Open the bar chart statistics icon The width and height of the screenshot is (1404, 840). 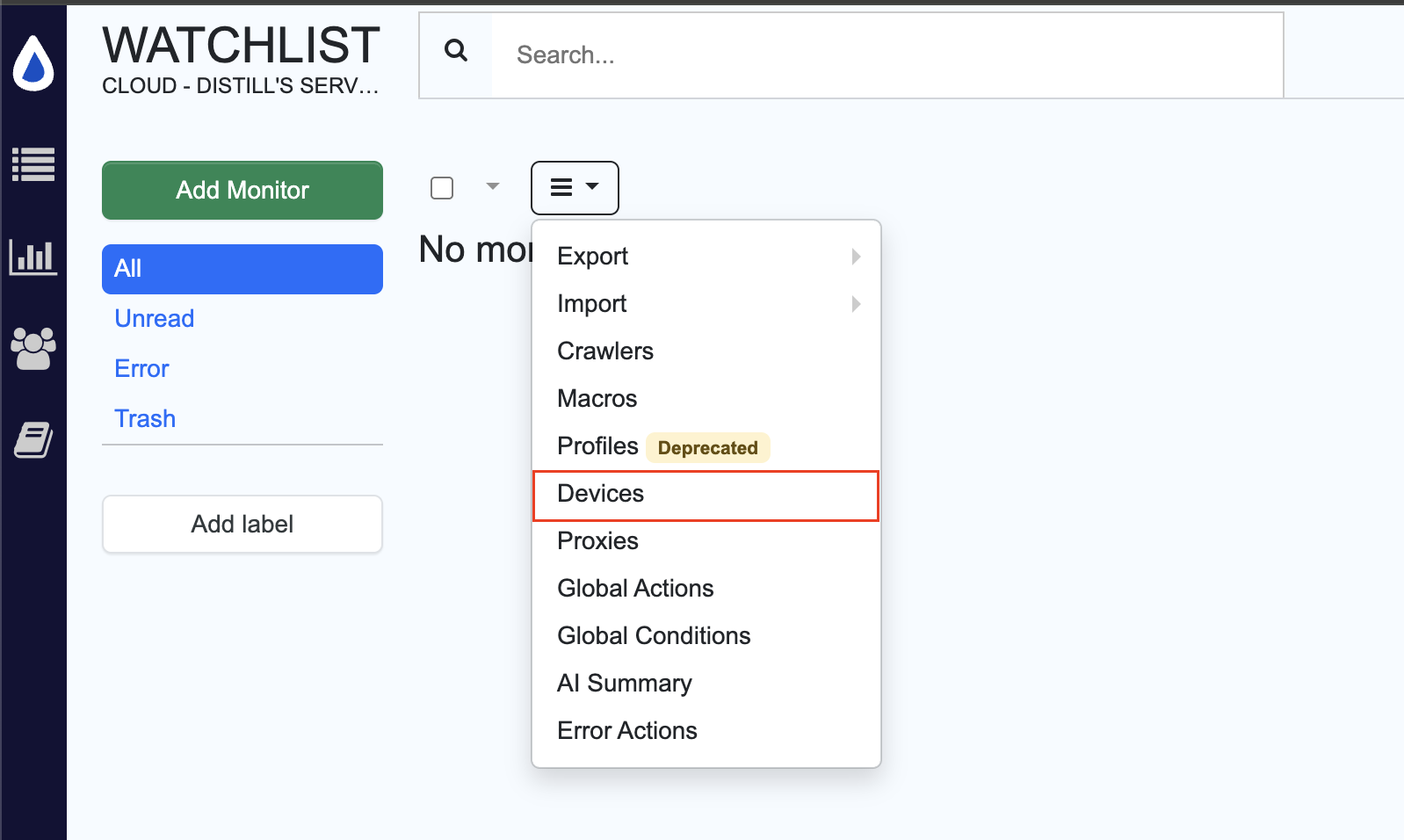(x=33, y=257)
